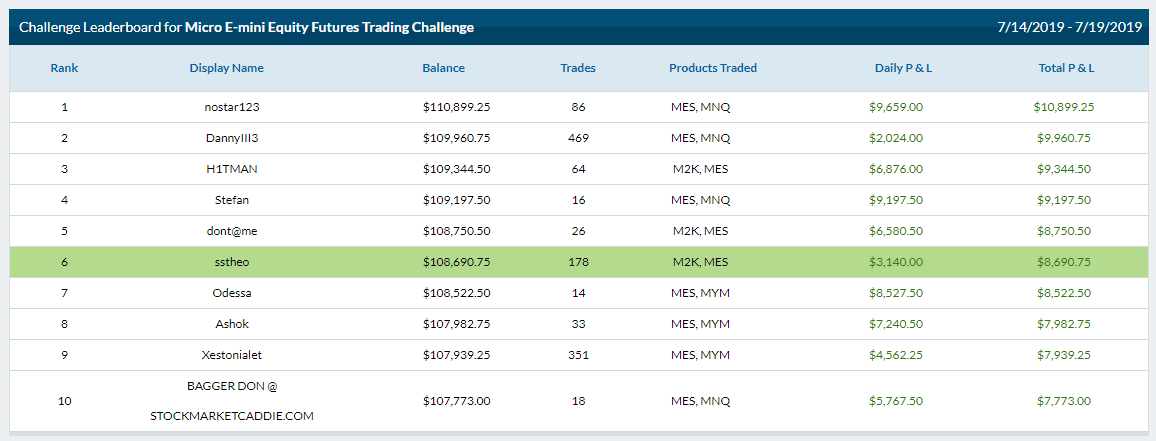
Task: Open Odessa trader entry
Action: [231, 293]
